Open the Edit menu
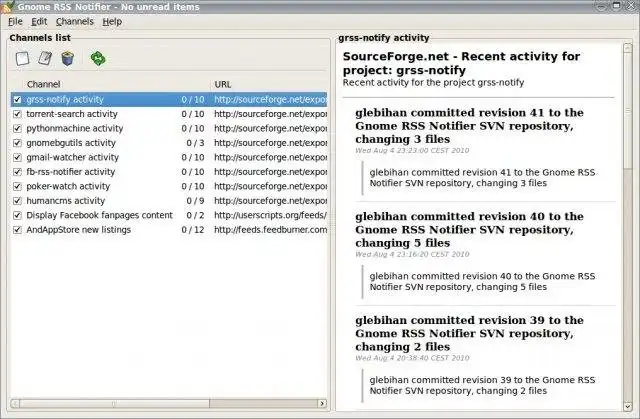Viewport: 640px width, 419px height. [x=39, y=22]
